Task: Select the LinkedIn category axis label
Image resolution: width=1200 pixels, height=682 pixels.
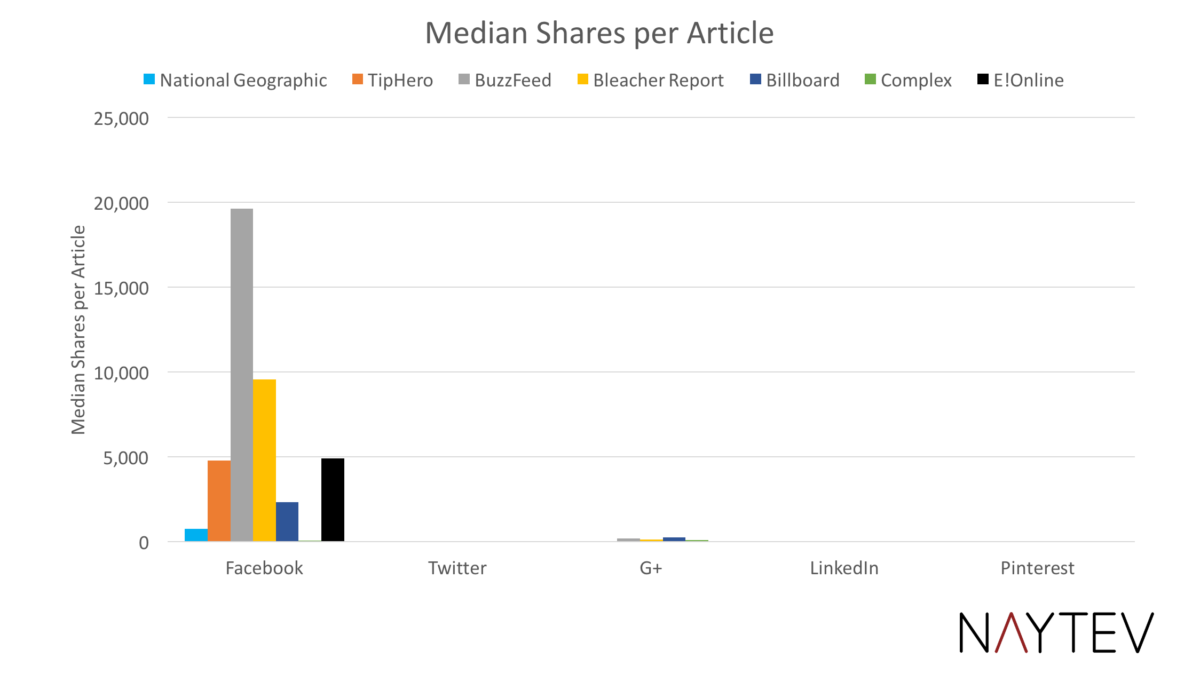Action: [844, 568]
